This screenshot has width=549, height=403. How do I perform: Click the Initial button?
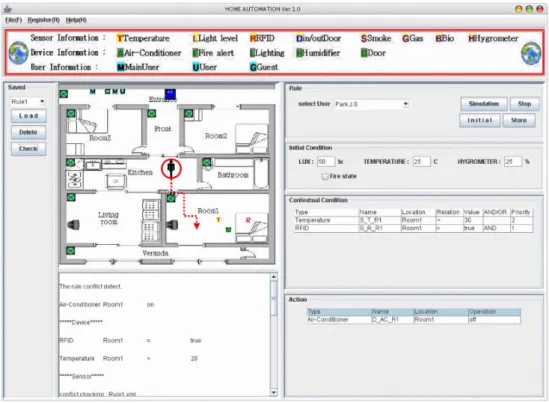pos(480,120)
